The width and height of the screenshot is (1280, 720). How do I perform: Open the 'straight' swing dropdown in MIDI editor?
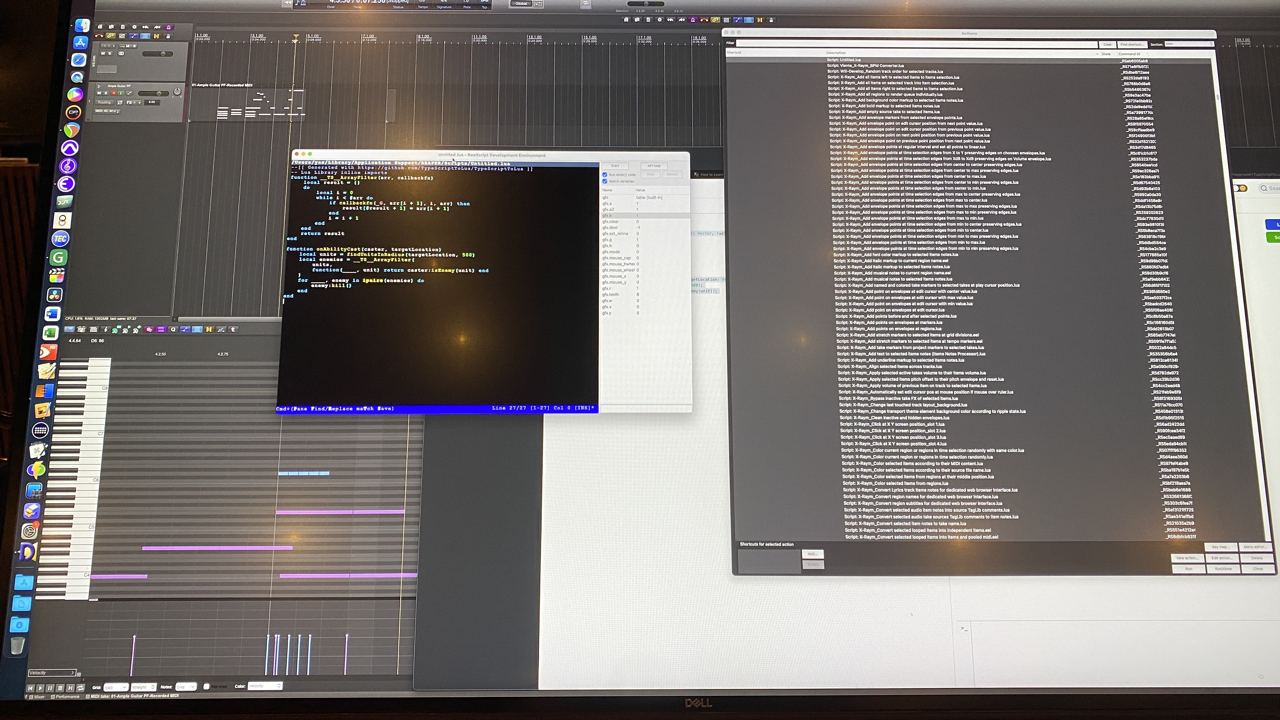[144, 687]
